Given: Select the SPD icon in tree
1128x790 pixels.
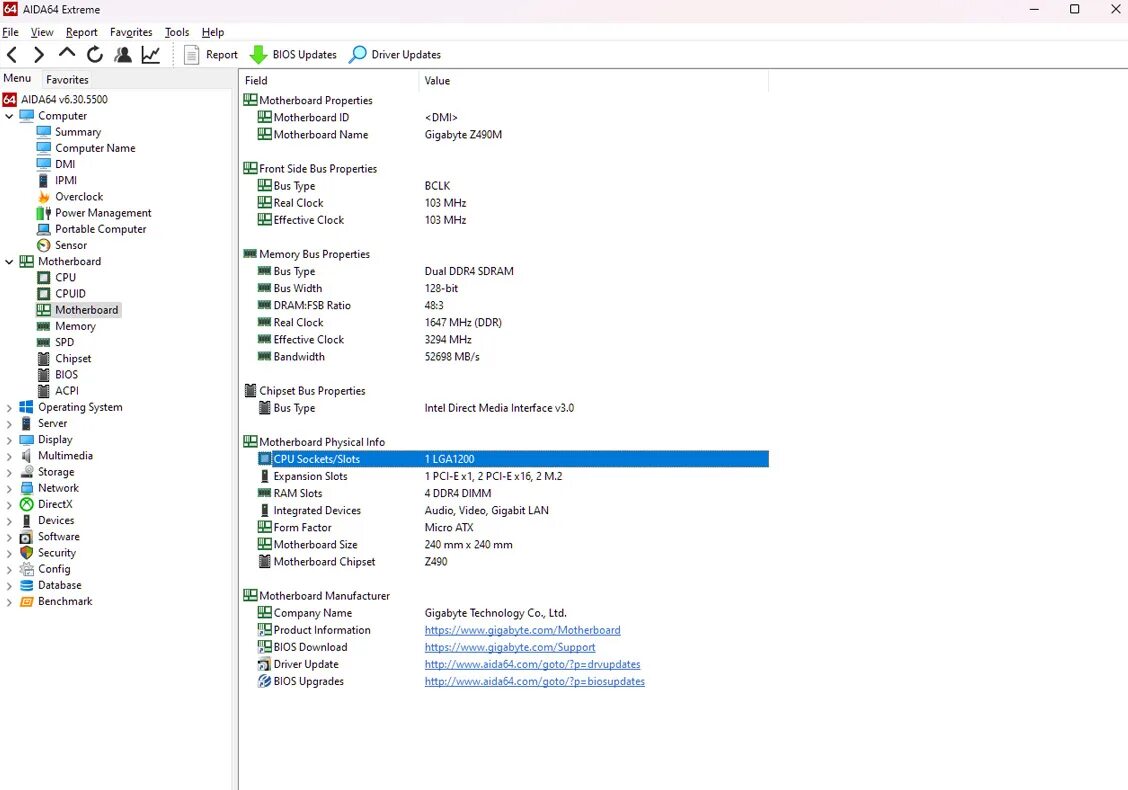Looking at the screenshot, I should (44, 342).
